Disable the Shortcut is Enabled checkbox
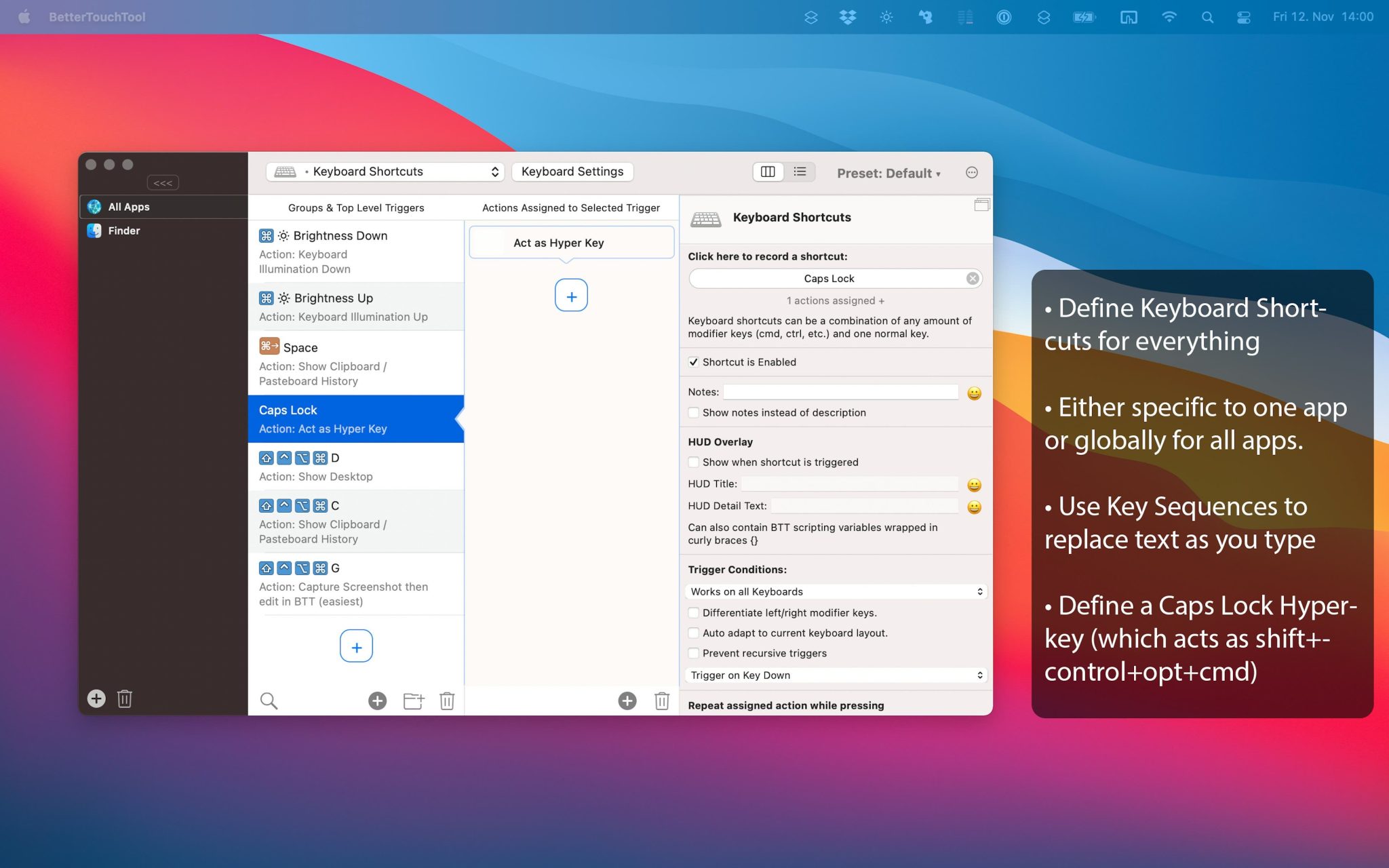Image resolution: width=1389 pixels, height=868 pixels. 693,362
